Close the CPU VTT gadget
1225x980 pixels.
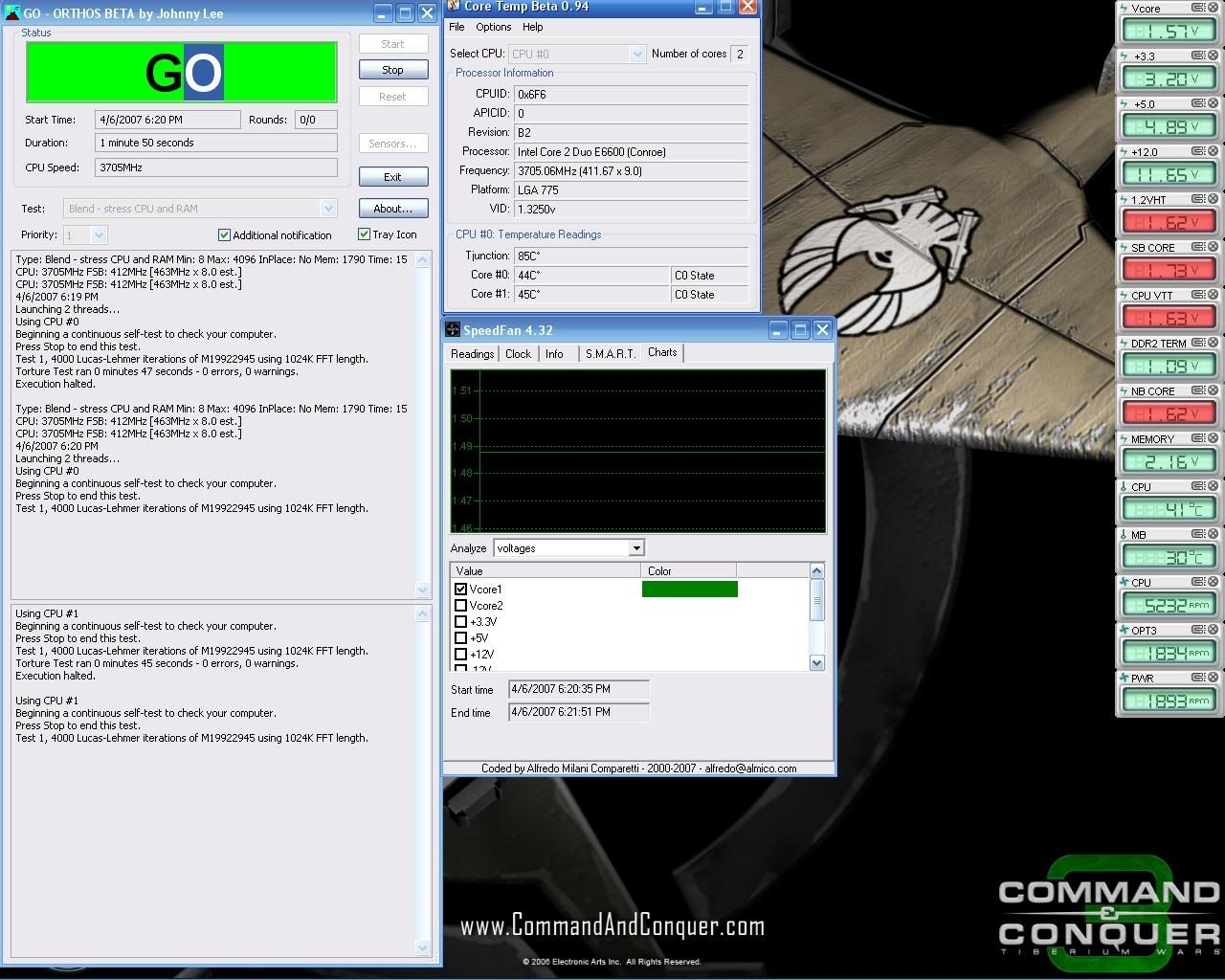coord(1212,295)
